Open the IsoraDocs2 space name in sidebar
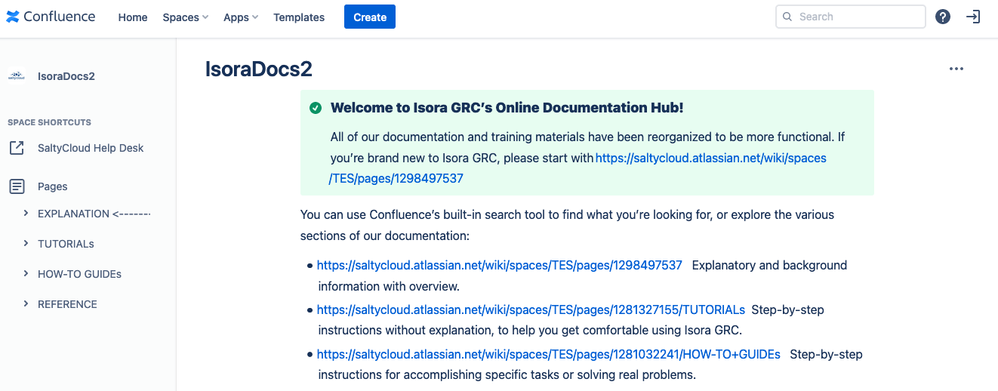 (x=66, y=76)
